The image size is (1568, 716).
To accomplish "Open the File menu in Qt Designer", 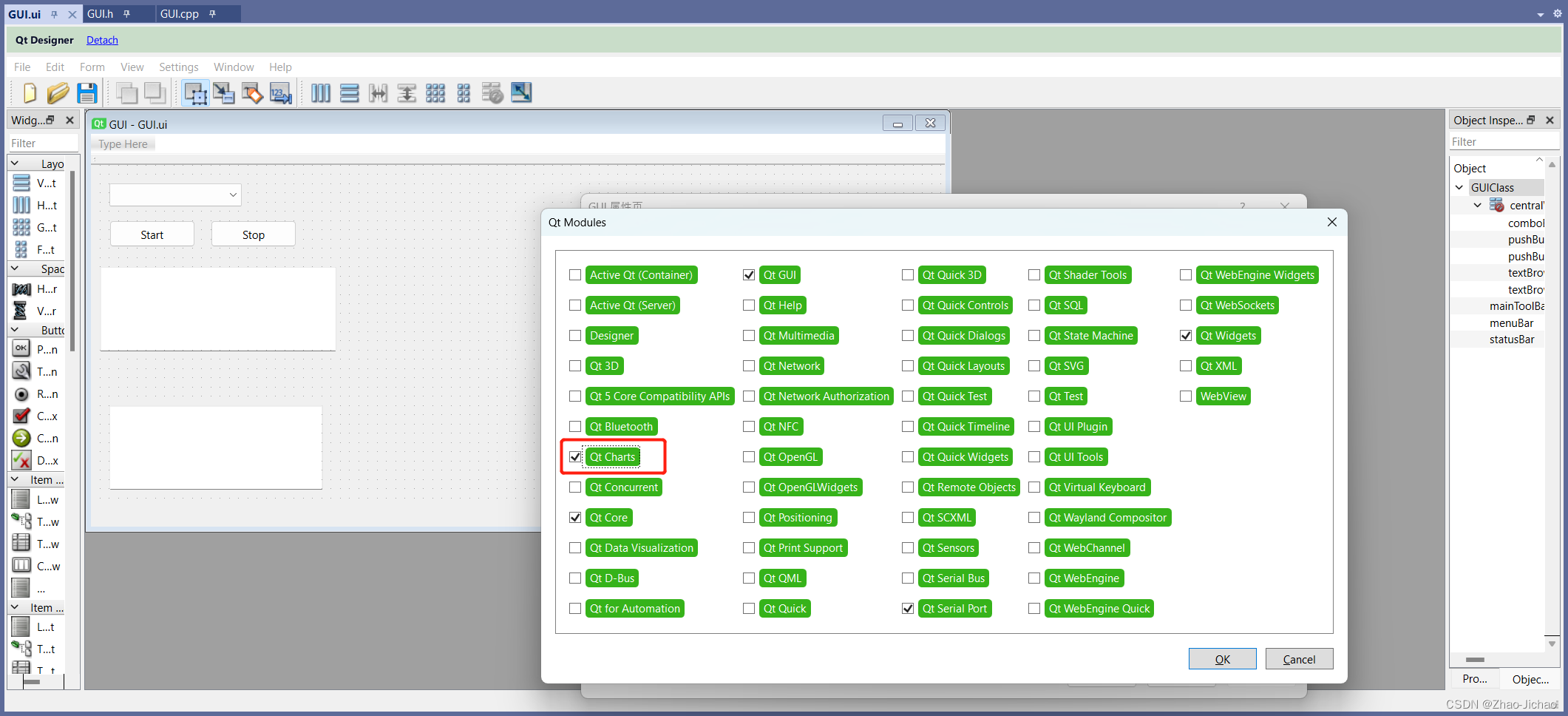I will click(22, 67).
